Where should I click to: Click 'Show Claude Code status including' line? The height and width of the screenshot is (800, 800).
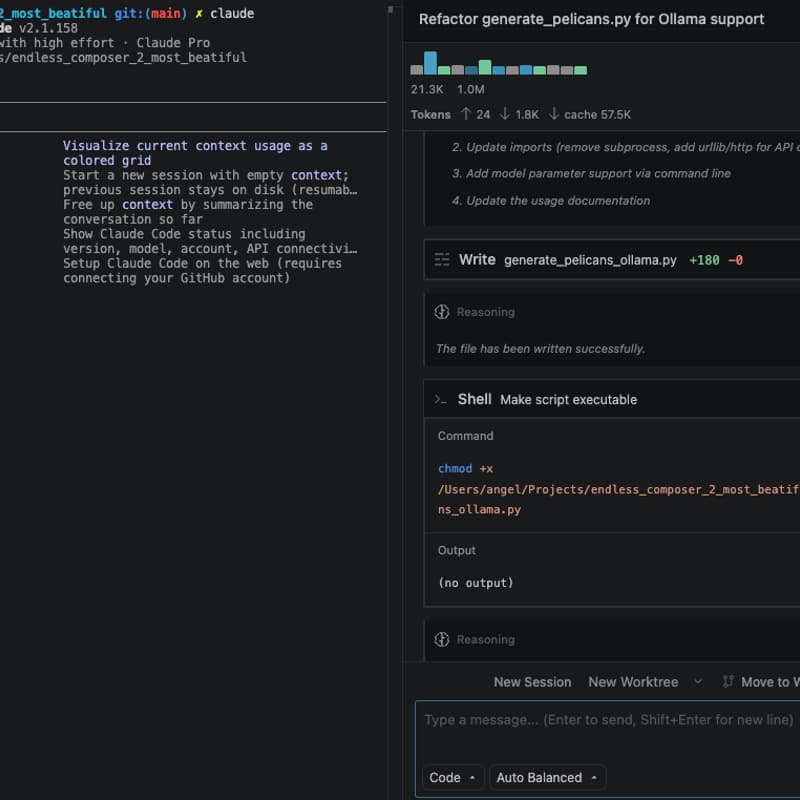tap(210, 241)
